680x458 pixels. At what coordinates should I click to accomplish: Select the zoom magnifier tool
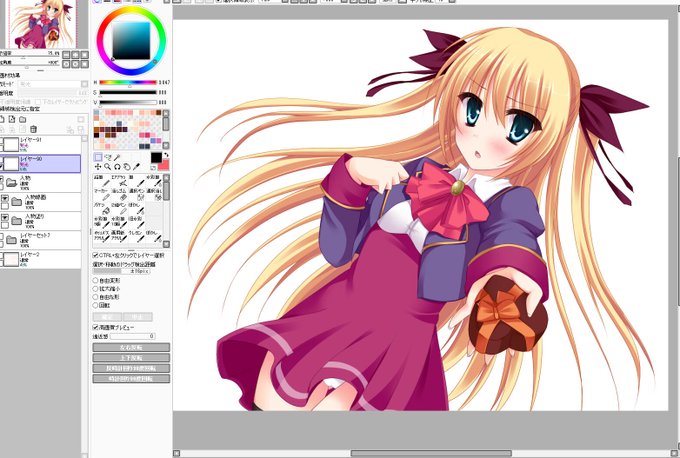(108, 167)
